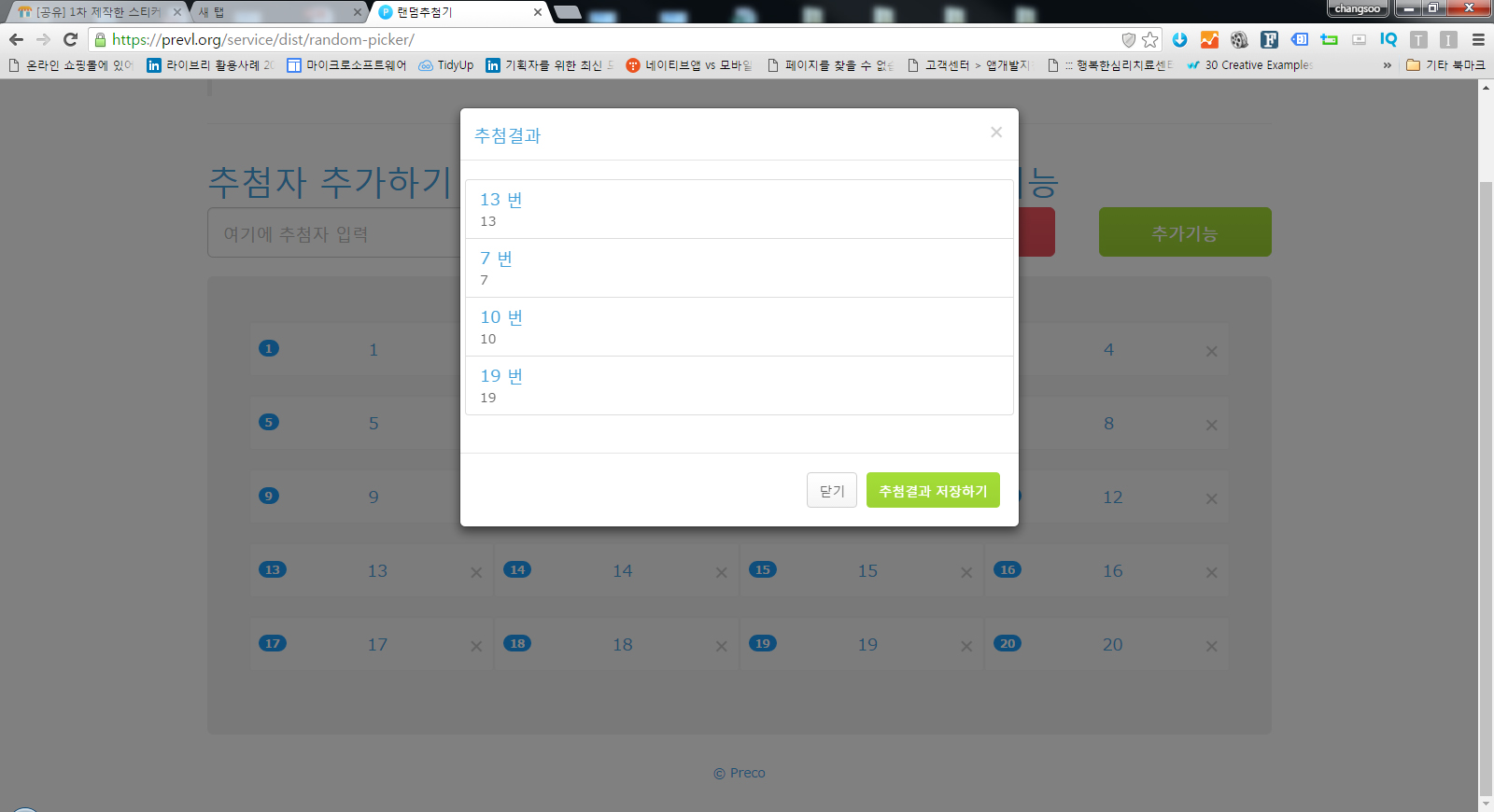Click the blue download arrow extension icon

1179,39
